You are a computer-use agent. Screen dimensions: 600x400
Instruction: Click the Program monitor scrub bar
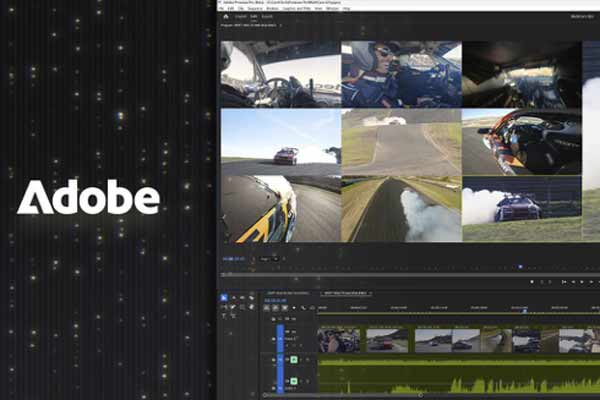409,275
